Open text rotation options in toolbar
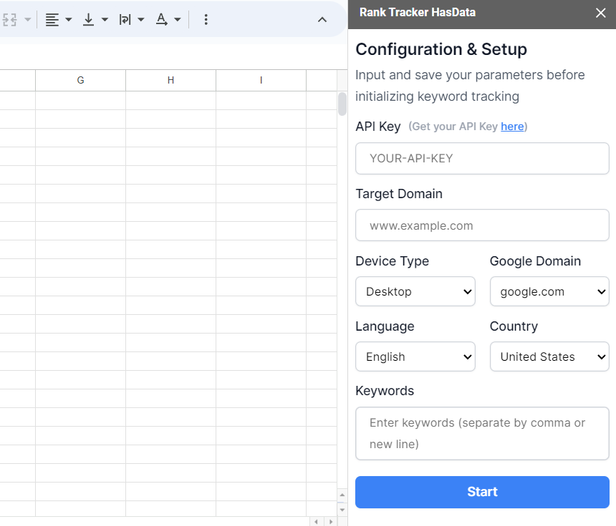 168,20
